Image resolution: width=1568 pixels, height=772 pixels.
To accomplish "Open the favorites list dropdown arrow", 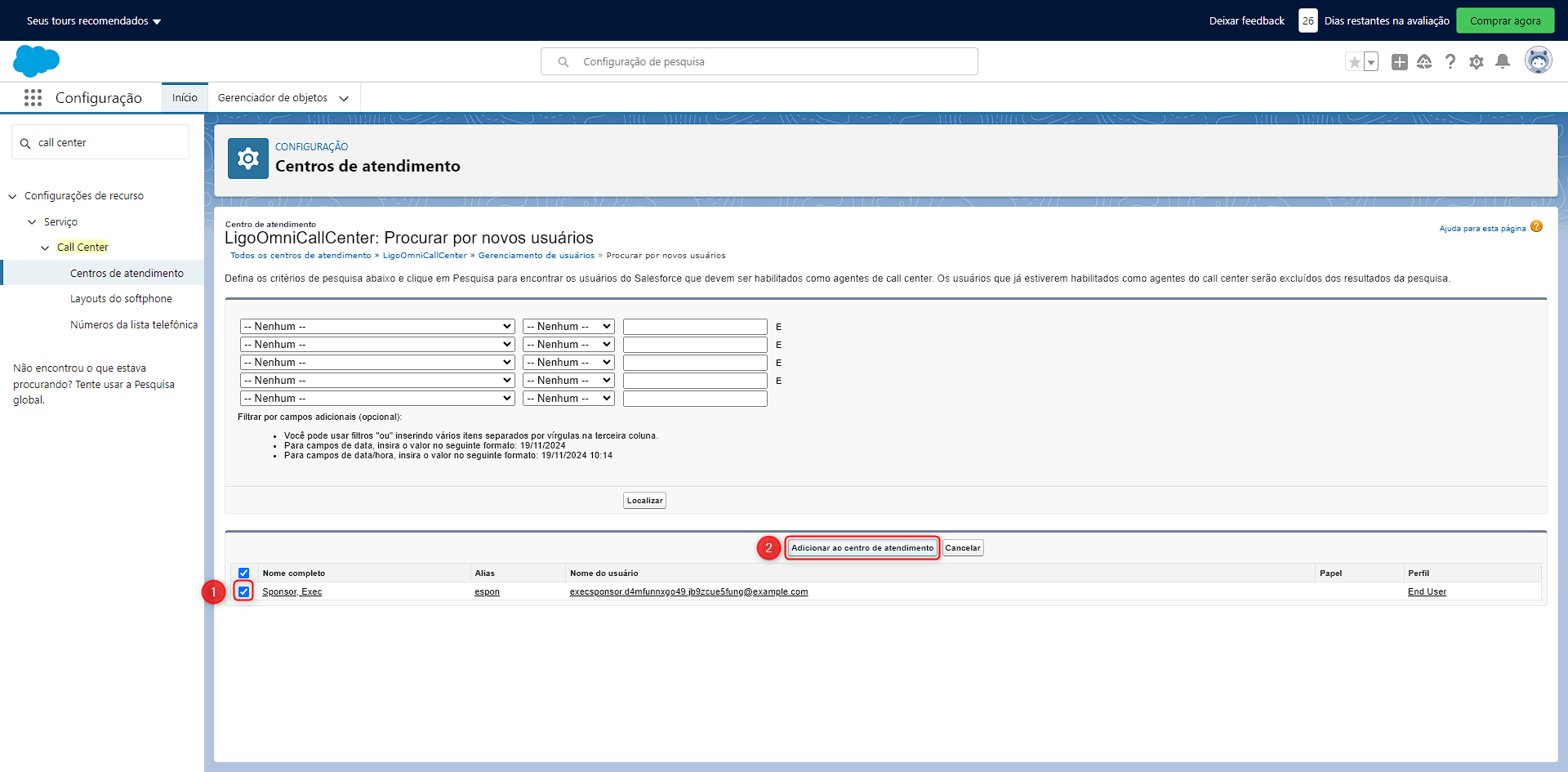I will pos(1371,62).
